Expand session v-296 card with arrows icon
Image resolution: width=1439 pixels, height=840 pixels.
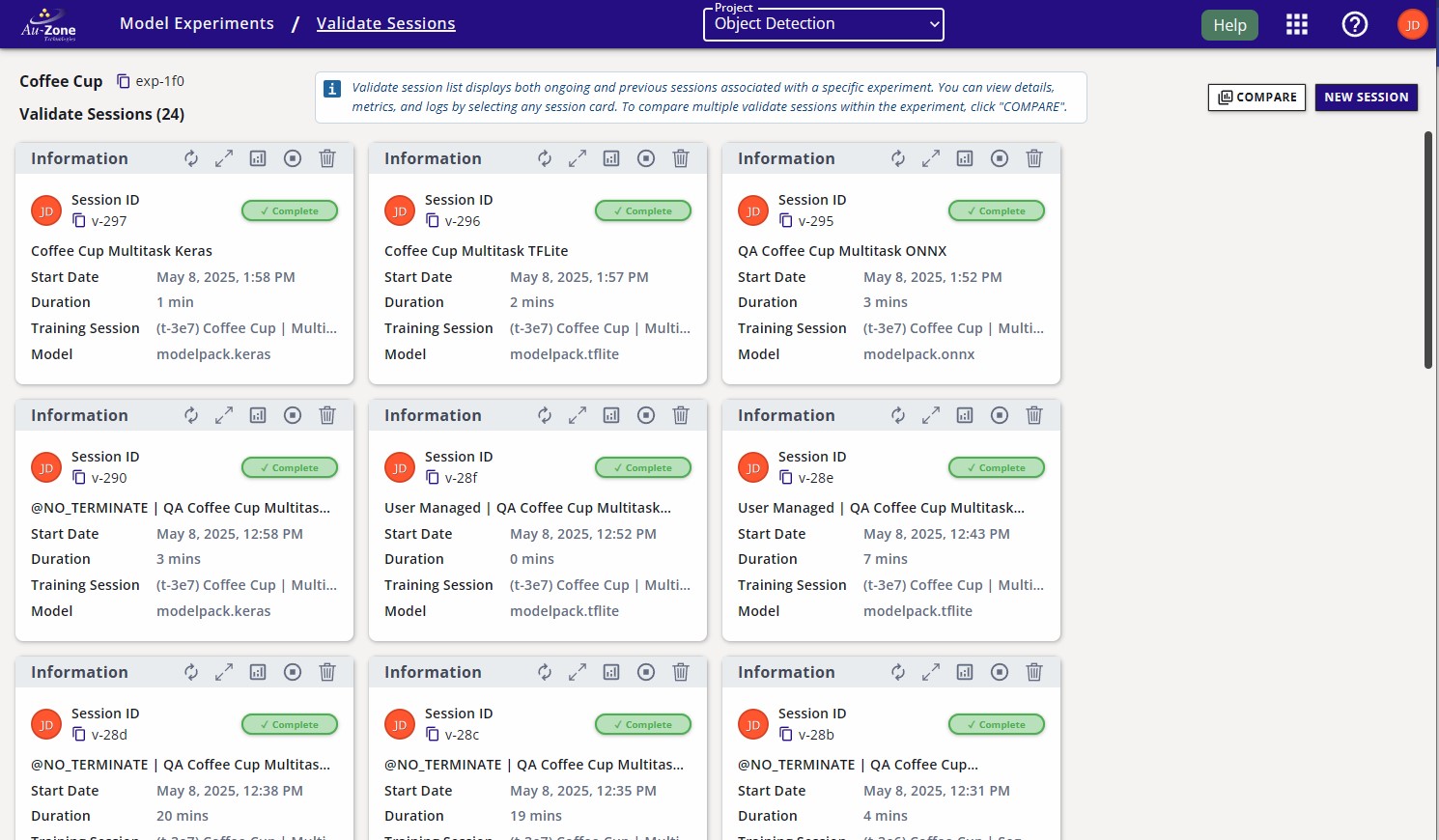coord(578,158)
